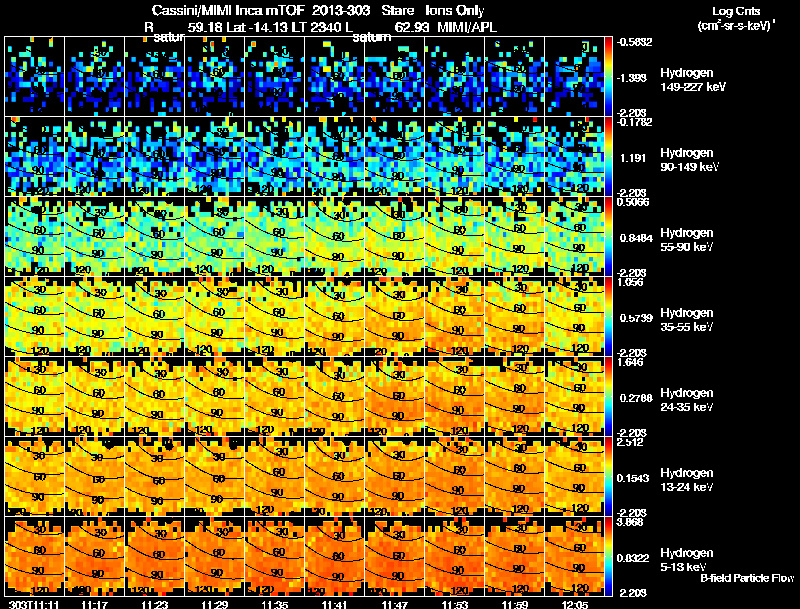Select the 13-24 keV image panel at 11:35

(x=274, y=476)
